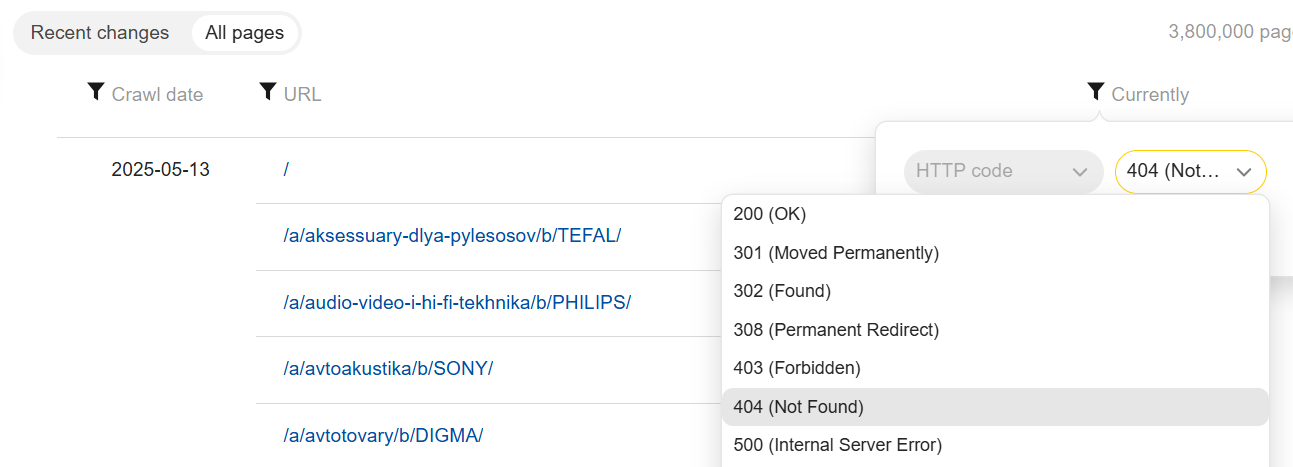The height and width of the screenshot is (467, 1293).
Task: Open the aksessuary-dlya-pylesosov TEFAL link
Action: coord(452,236)
